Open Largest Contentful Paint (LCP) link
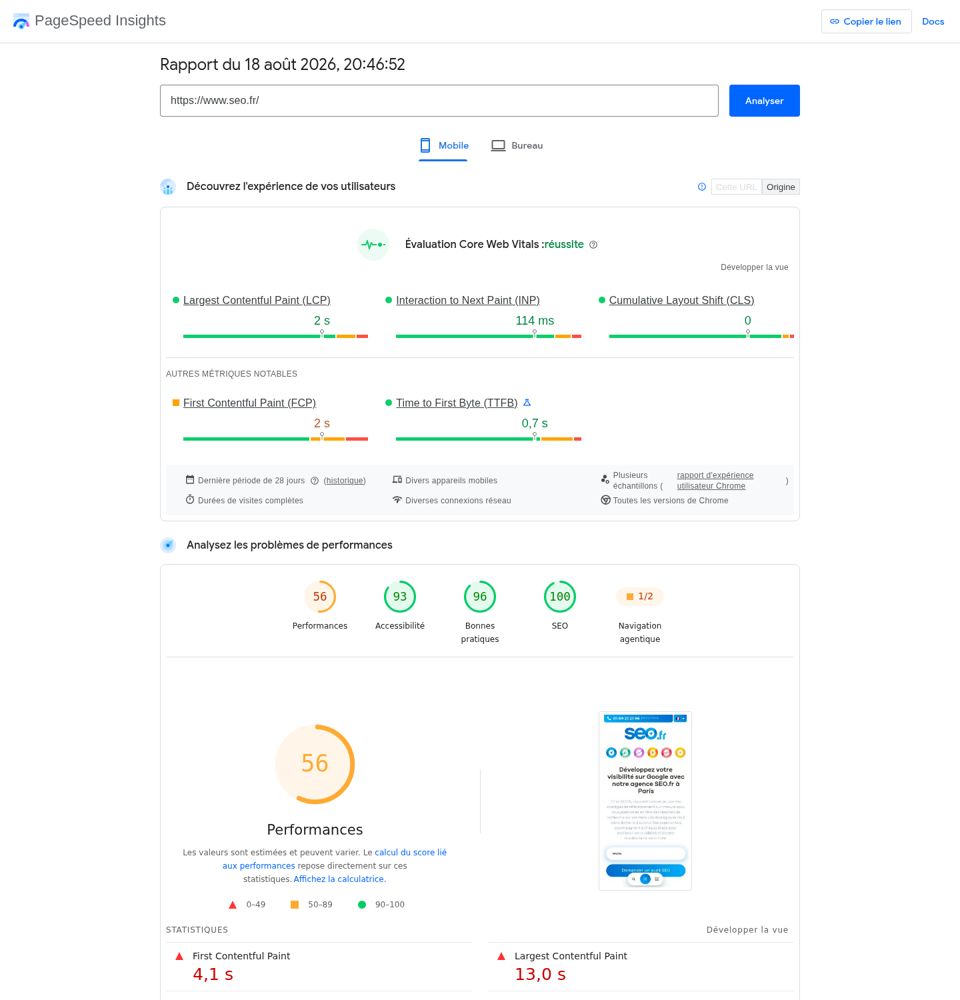 tap(256, 300)
